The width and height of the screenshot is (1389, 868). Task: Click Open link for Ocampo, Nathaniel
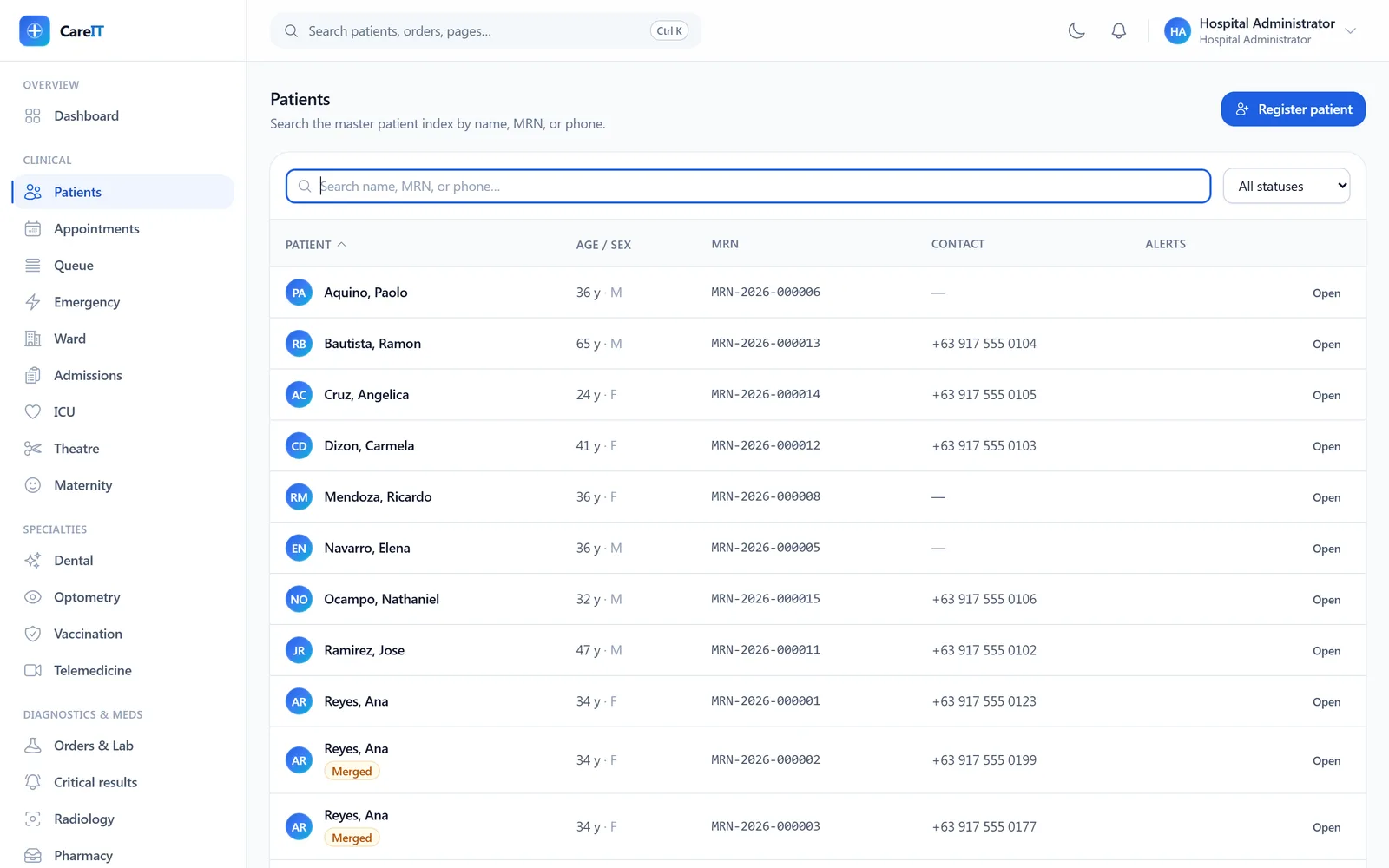coord(1326,601)
